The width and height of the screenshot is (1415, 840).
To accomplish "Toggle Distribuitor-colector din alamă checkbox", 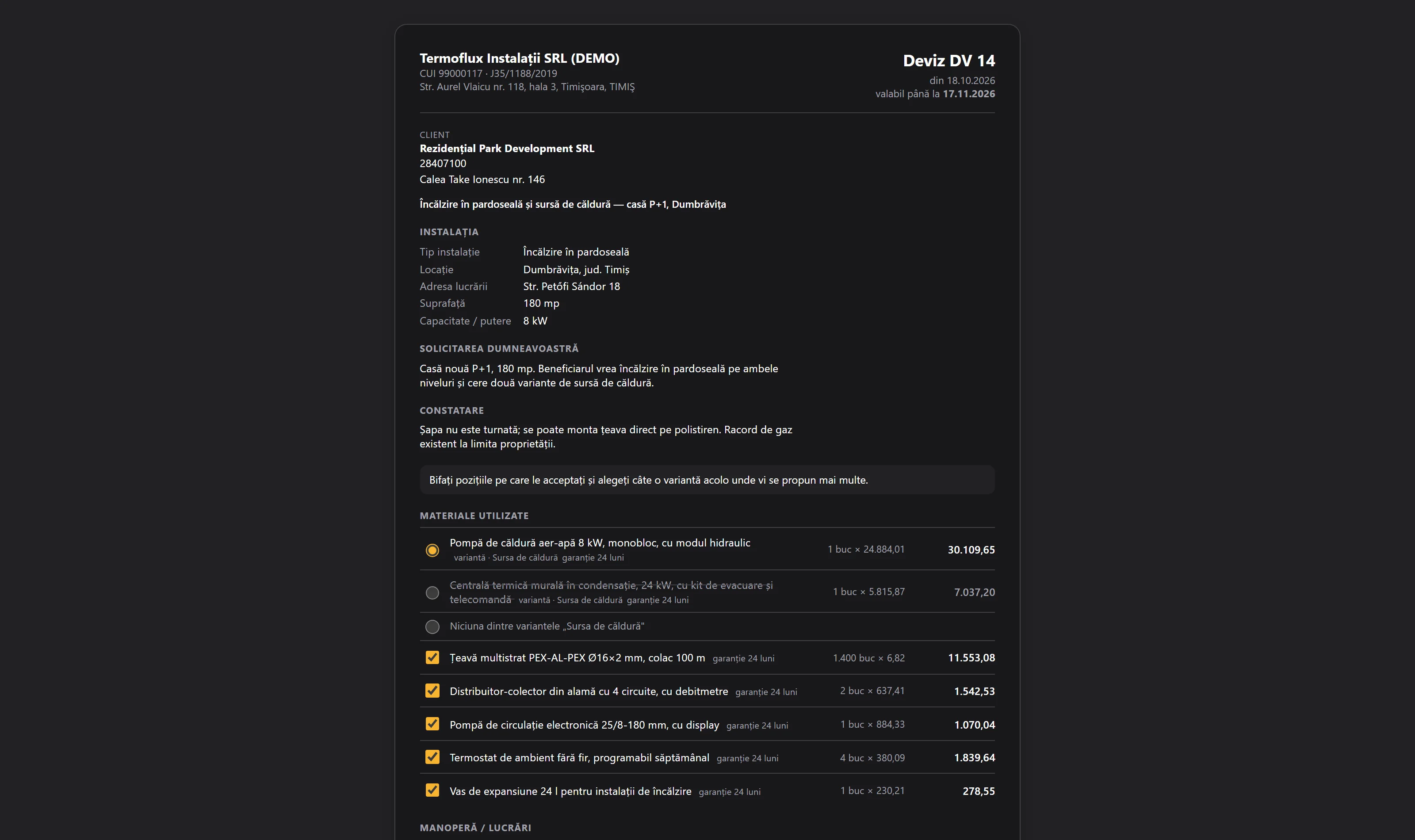I will (432, 691).
